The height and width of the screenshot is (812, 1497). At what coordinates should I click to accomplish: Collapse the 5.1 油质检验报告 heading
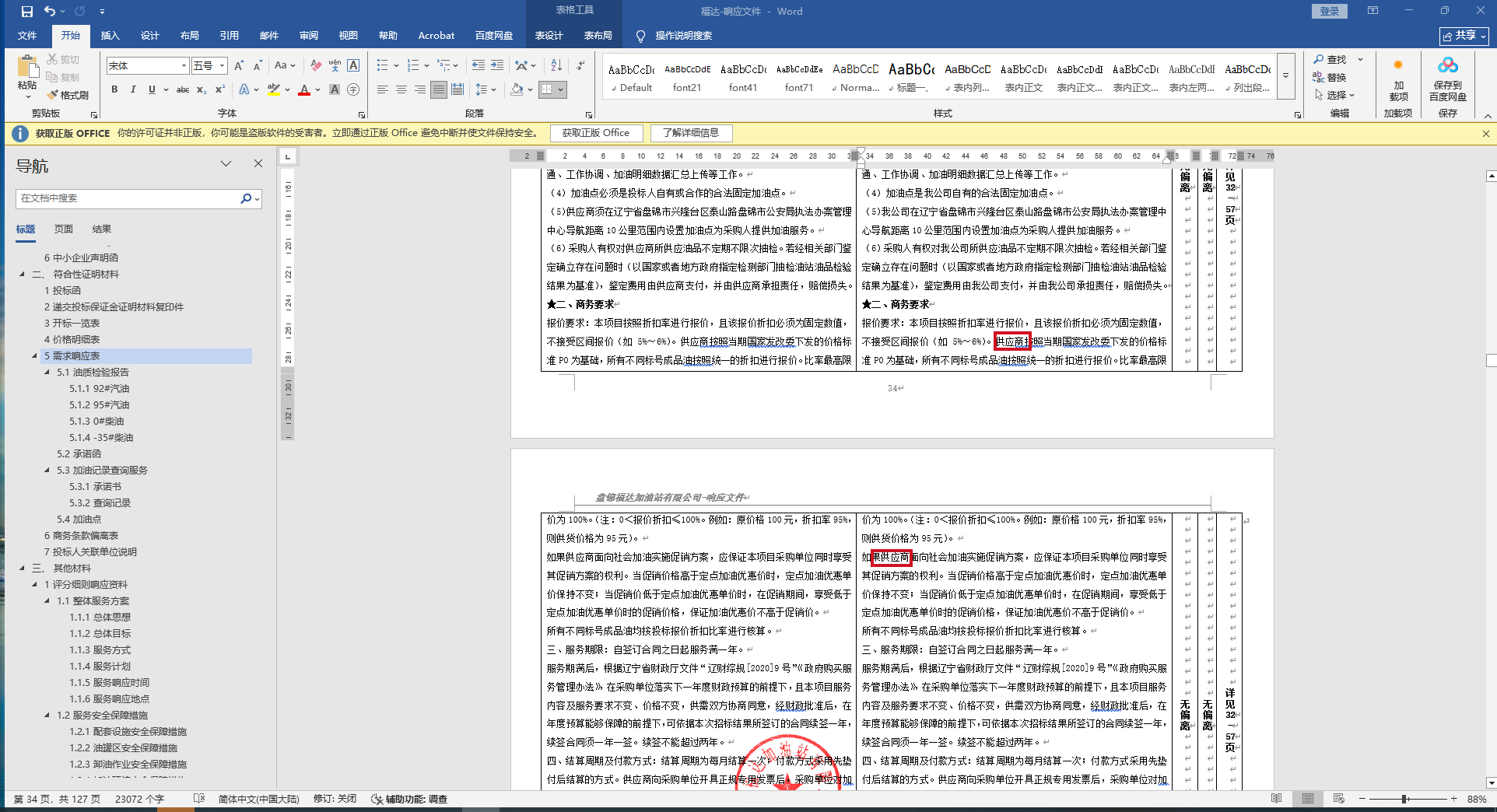47,373
